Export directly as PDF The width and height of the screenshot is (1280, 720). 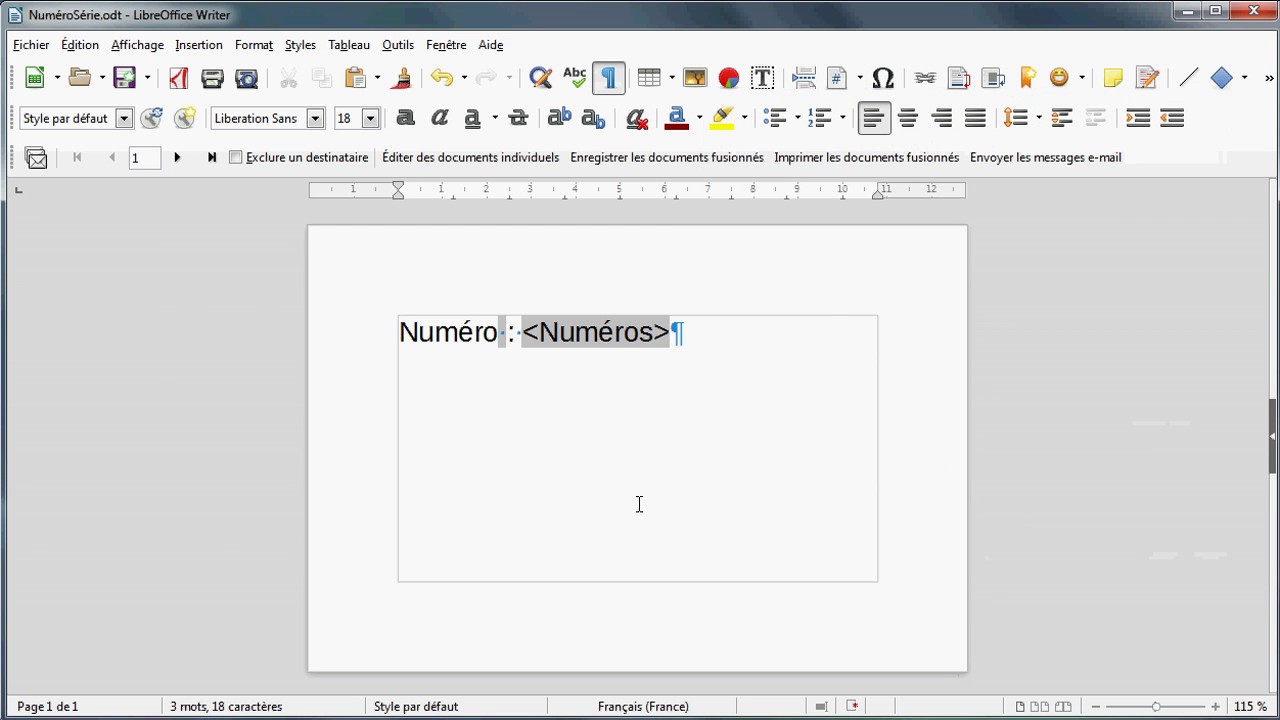pyautogui.click(x=178, y=78)
